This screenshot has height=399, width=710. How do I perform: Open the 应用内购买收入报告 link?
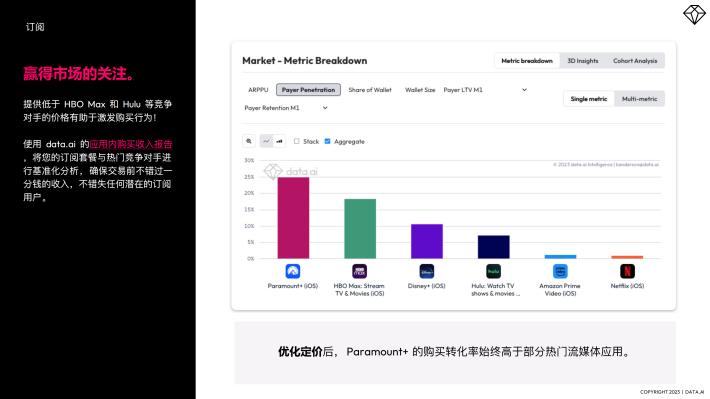[x=131, y=144]
